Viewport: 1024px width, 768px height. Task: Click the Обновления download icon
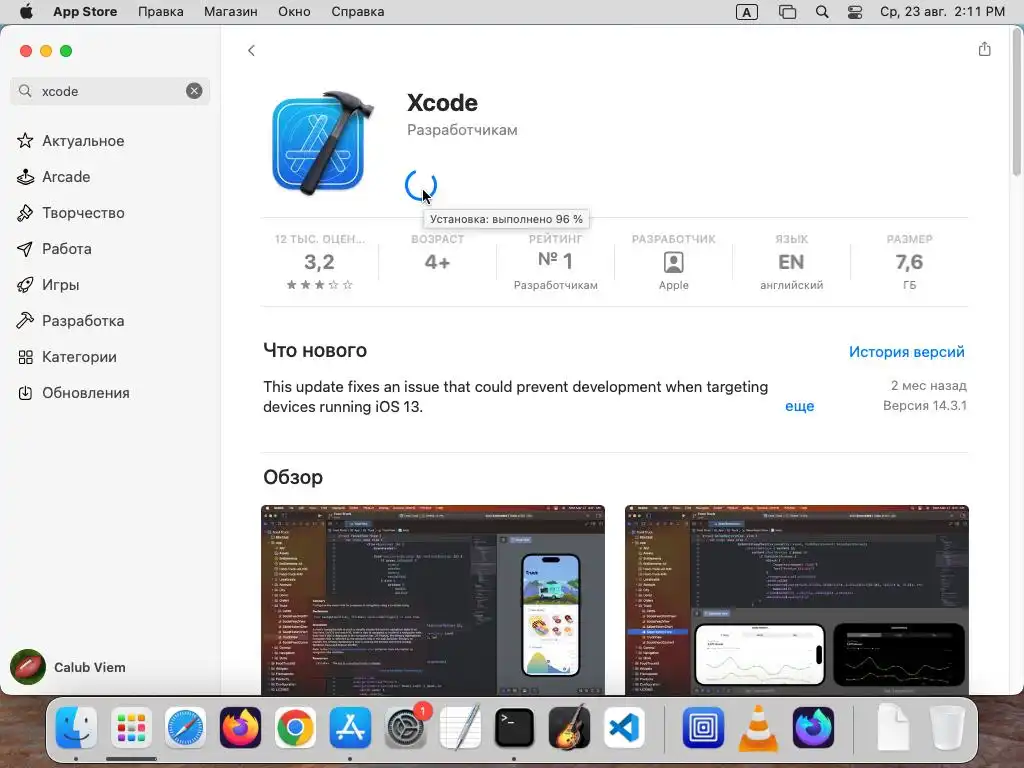pyautogui.click(x=25, y=392)
